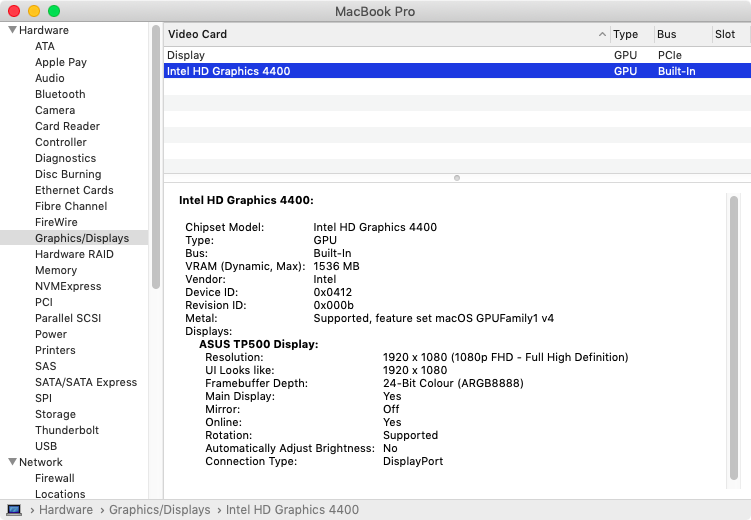The image size is (751, 520).
Task: Collapse the Network section triangle
Action: (12, 462)
